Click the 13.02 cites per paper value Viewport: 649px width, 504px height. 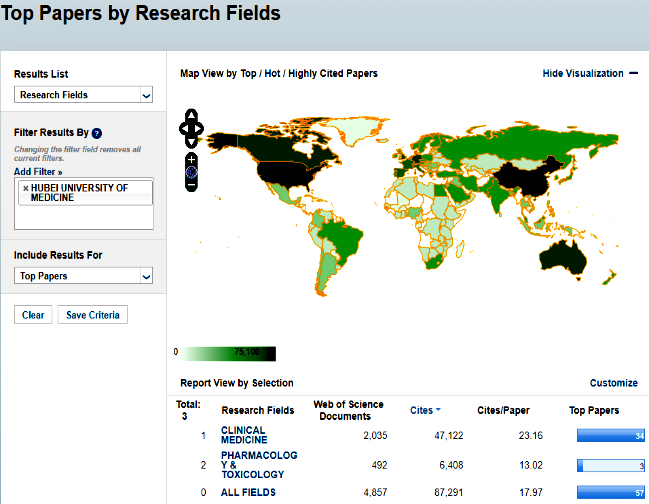coord(531,465)
